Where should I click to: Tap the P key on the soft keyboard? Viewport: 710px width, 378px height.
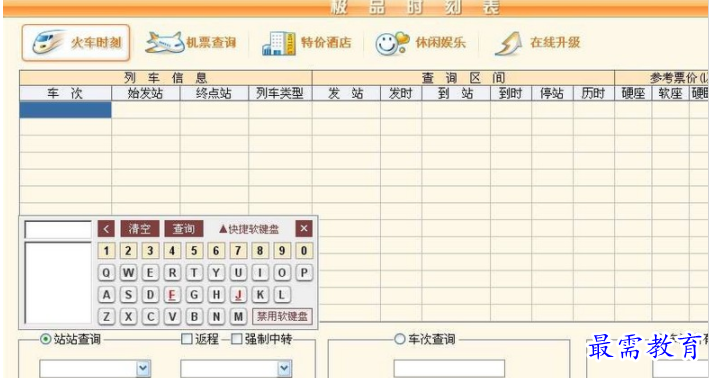click(304, 273)
